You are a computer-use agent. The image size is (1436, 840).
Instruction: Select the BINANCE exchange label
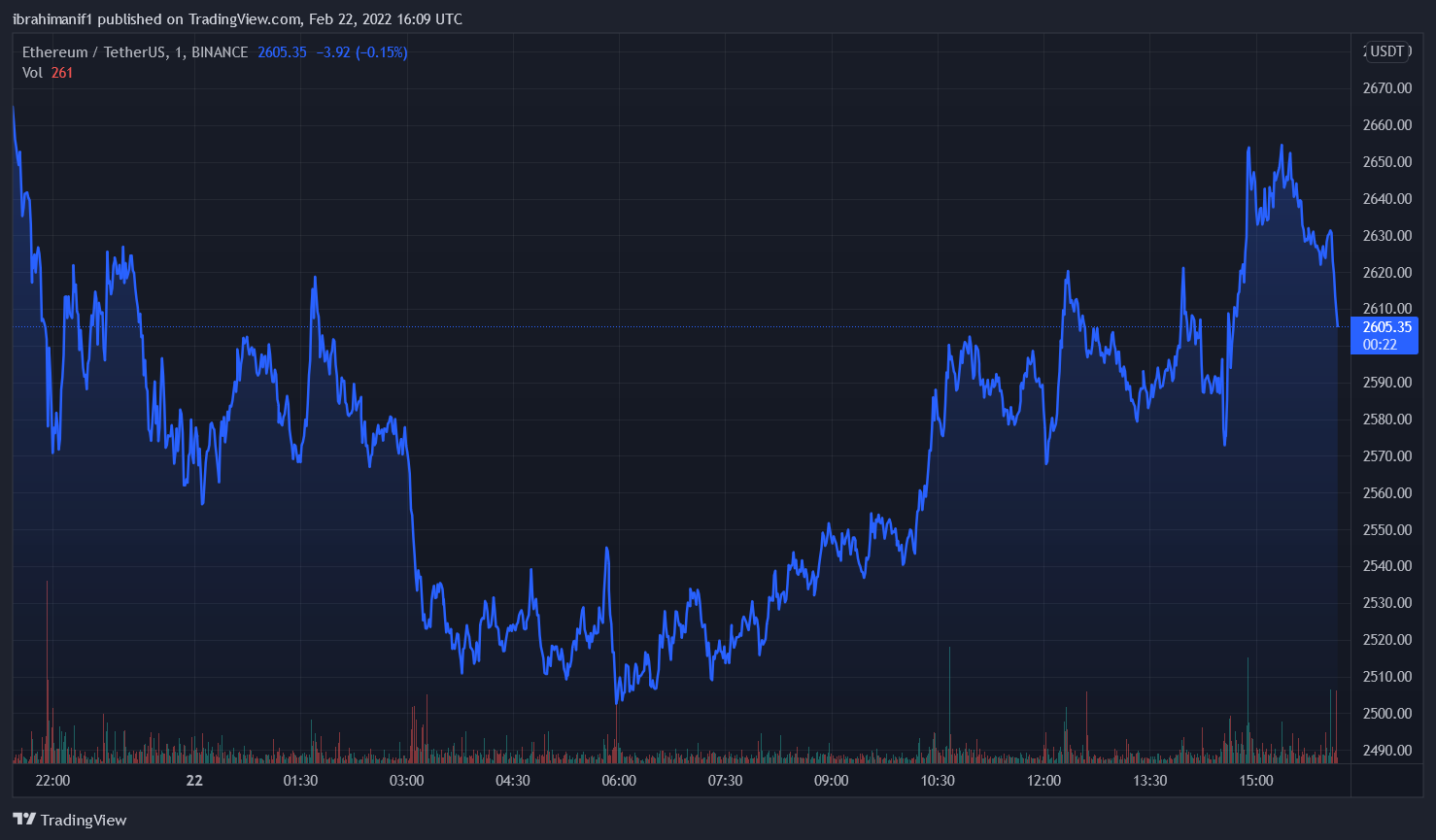pyautogui.click(x=220, y=52)
